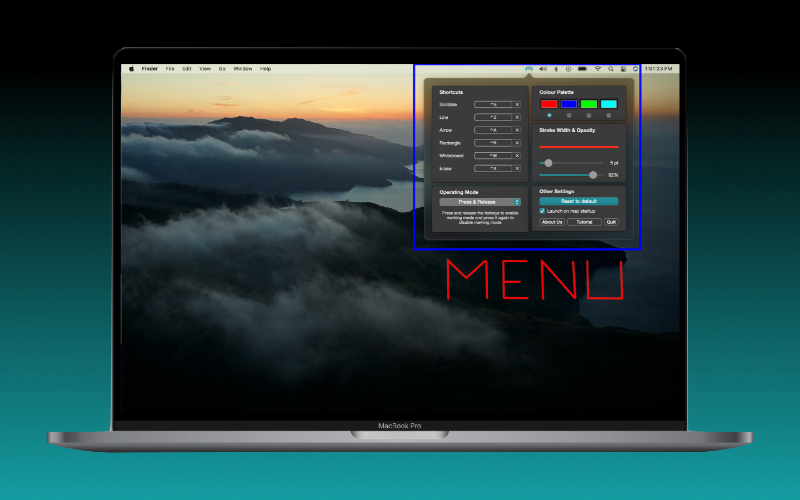Open the Edit menu

pos(187,68)
